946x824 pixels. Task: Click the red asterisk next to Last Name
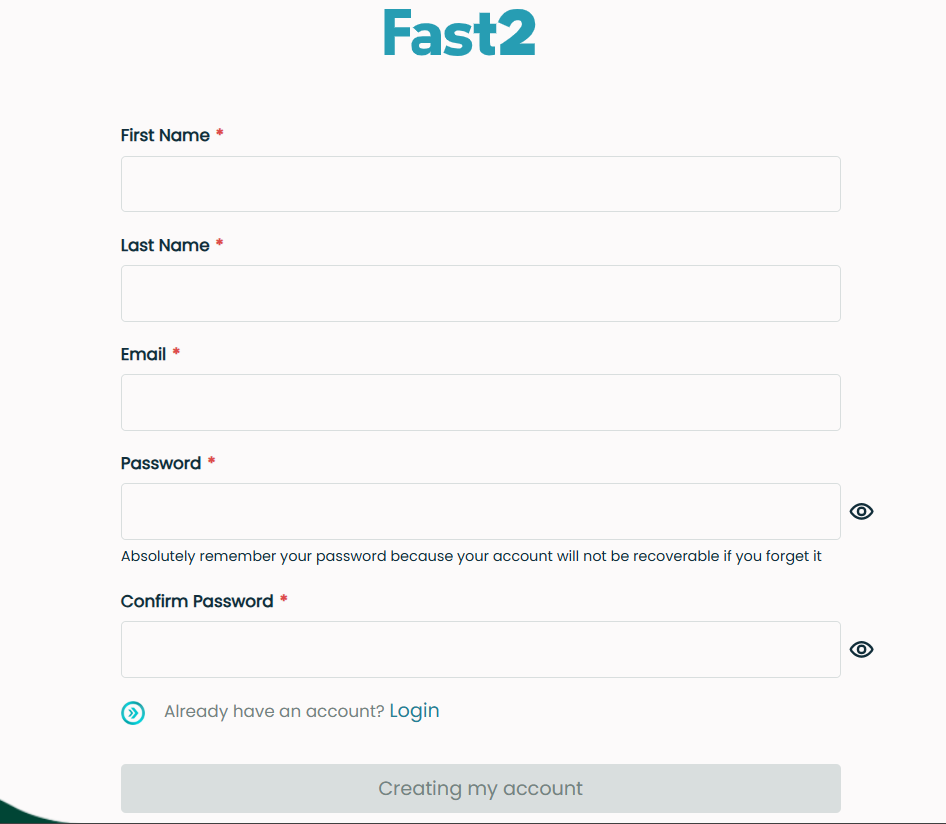tap(218, 242)
